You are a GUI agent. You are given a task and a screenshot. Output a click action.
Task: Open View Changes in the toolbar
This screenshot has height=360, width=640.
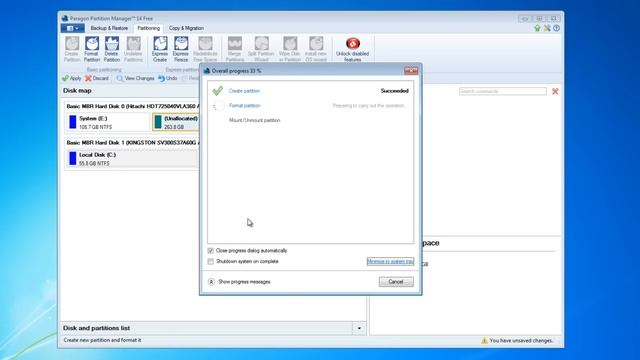point(136,78)
